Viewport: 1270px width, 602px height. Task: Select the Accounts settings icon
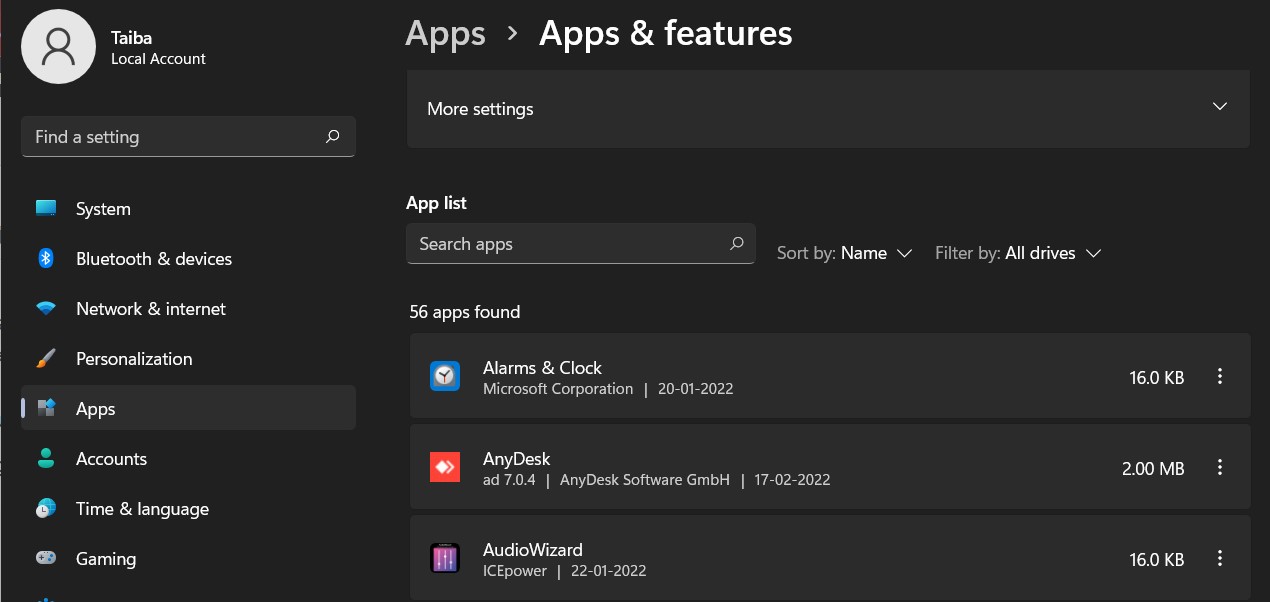[47, 458]
